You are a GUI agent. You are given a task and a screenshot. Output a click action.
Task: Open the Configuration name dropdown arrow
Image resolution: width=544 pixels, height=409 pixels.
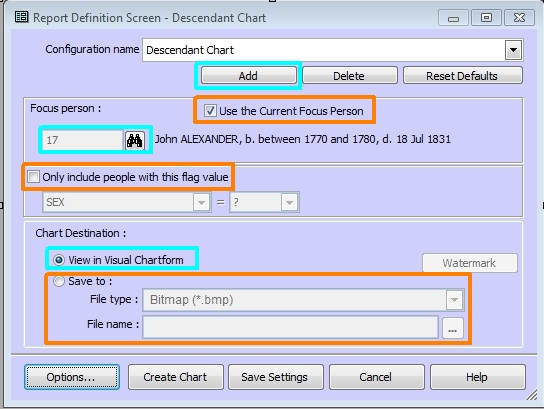point(513,50)
